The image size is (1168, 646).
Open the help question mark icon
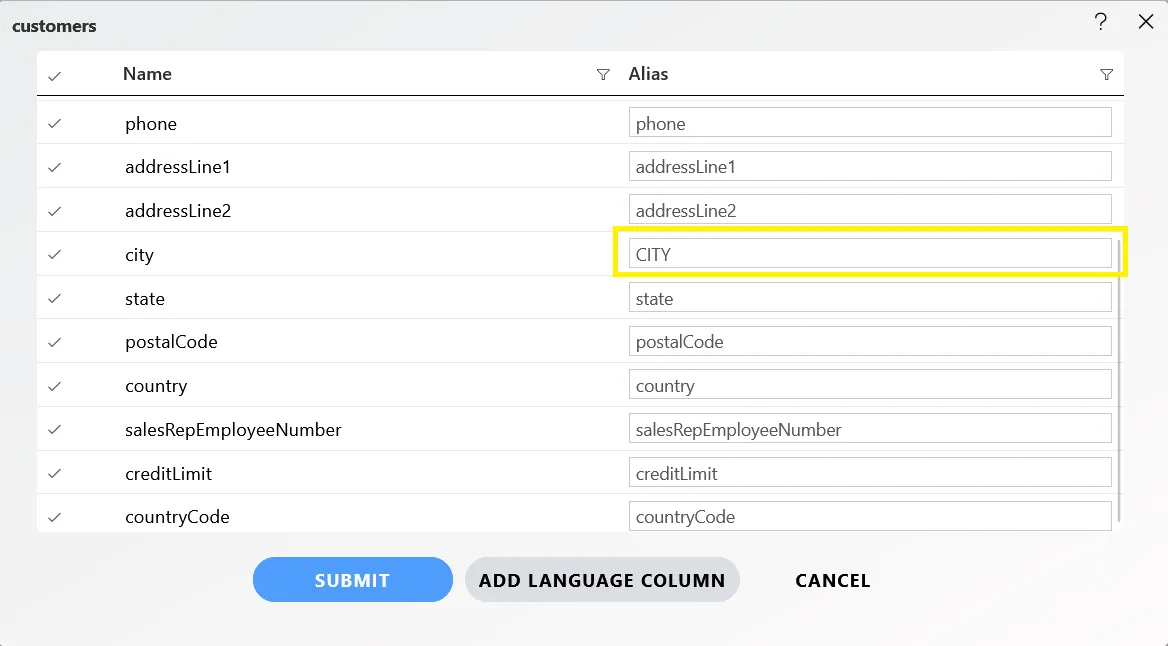(x=1100, y=22)
